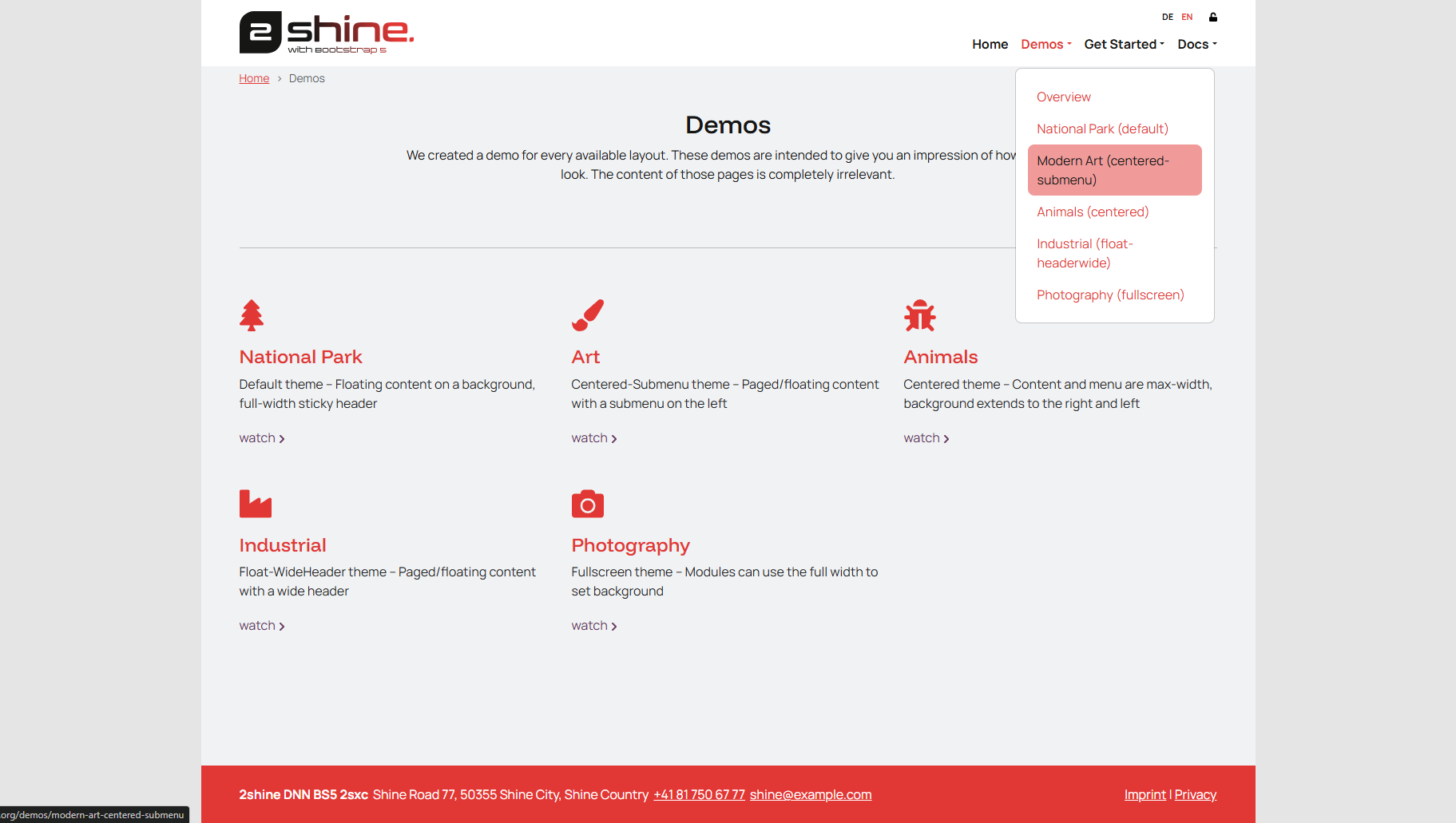Expand the Docs dropdown menu

1196,45
